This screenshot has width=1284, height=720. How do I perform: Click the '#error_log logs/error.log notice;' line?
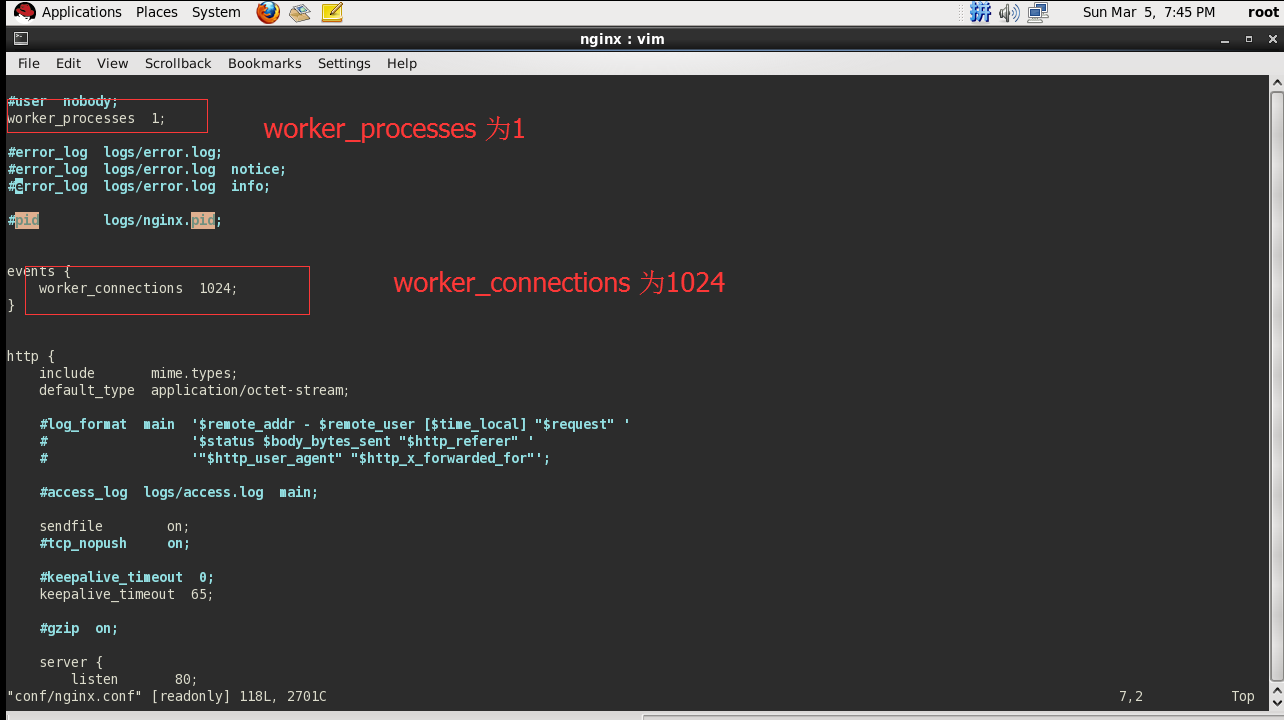[x=147, y=169]
